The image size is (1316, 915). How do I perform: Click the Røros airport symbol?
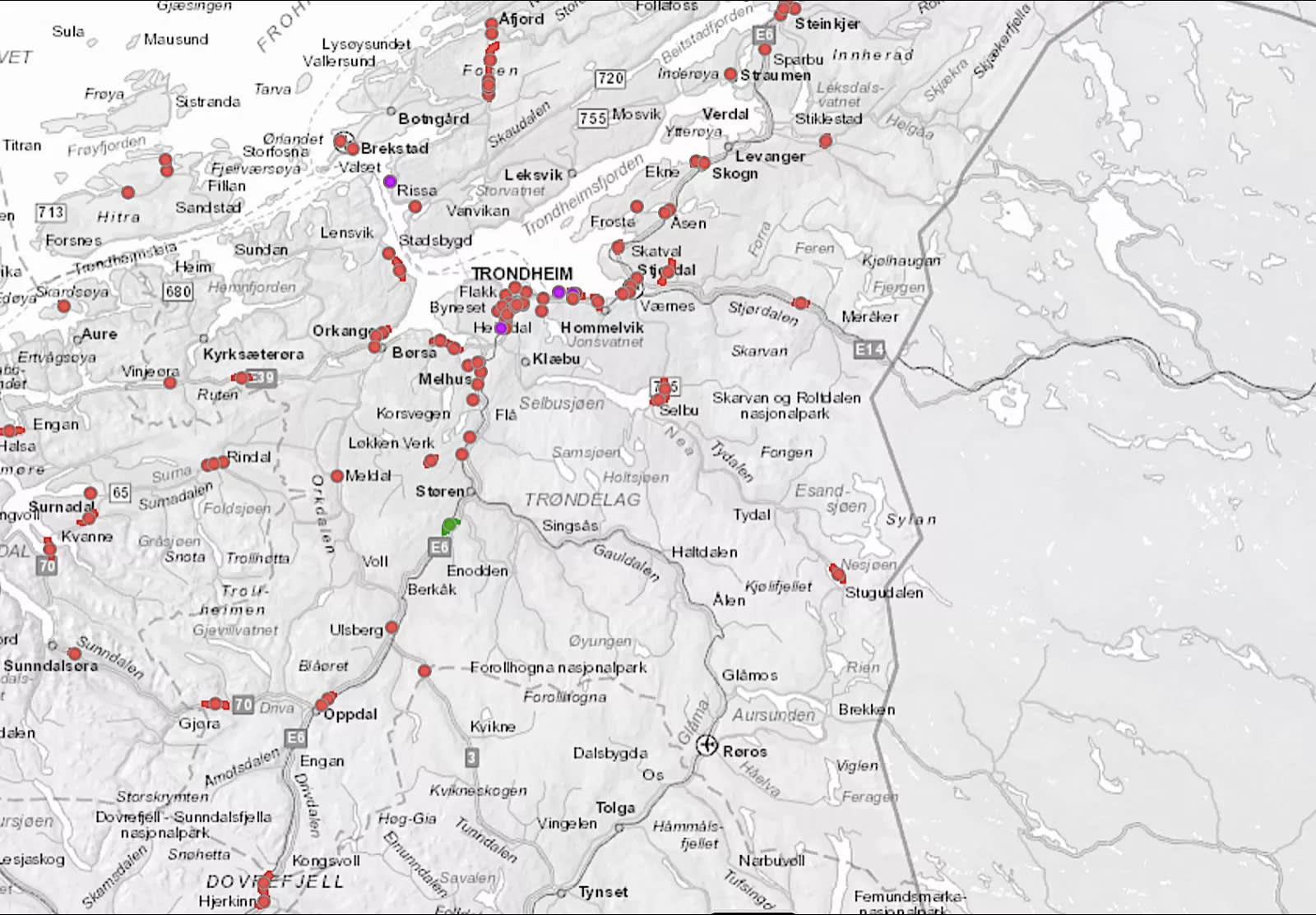point(707,745)
